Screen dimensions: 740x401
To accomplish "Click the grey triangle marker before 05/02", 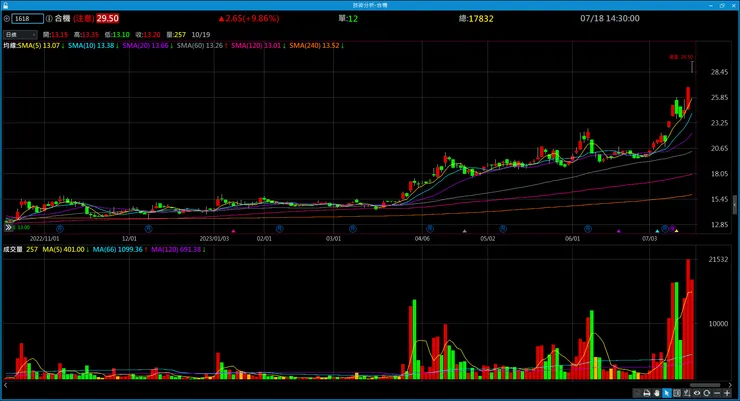I will pos(464,231).
